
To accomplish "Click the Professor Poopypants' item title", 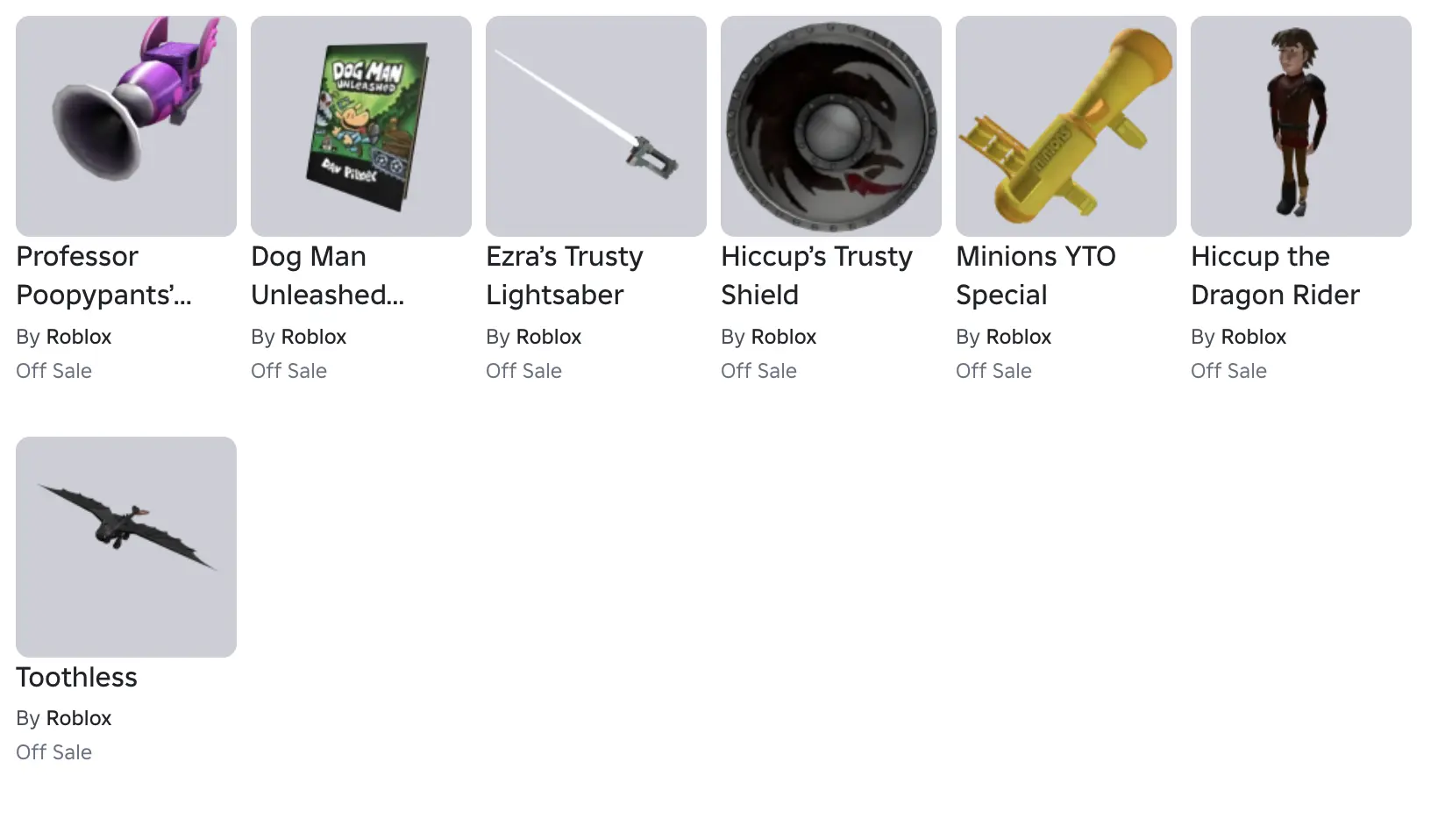I will [x=103, y=275].
